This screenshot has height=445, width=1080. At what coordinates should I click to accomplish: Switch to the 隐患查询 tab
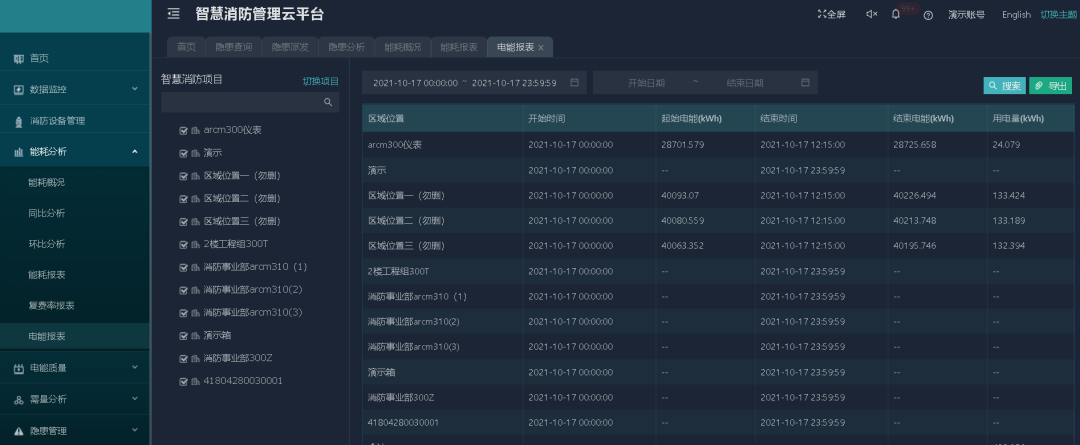tap(233, 47)
